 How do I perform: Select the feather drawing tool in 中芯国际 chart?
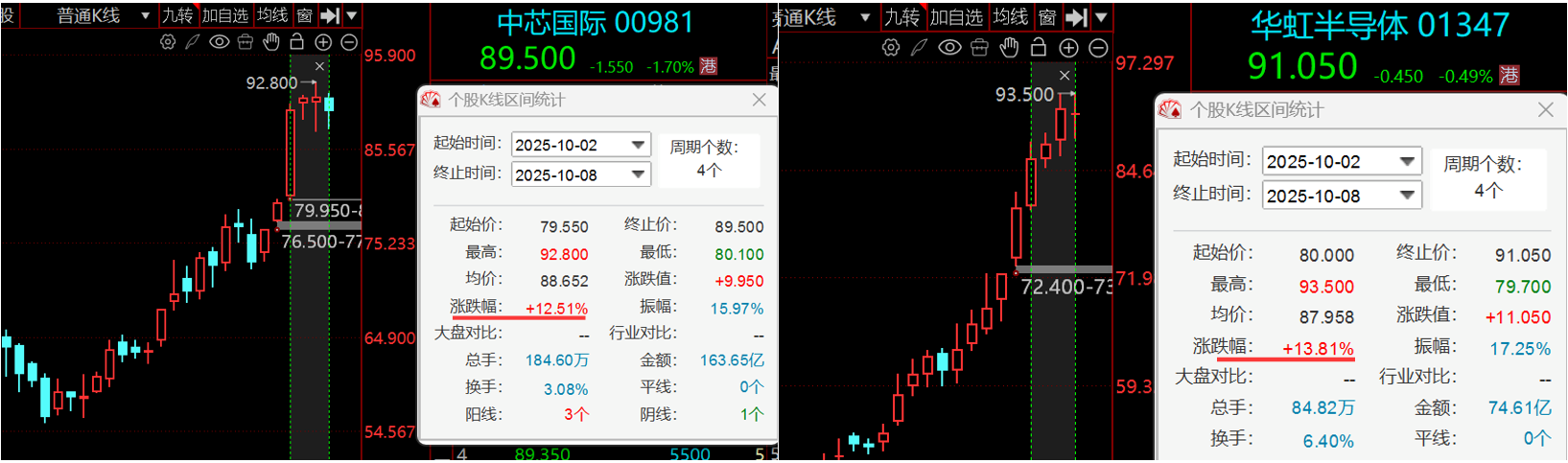tap(193, 42)
